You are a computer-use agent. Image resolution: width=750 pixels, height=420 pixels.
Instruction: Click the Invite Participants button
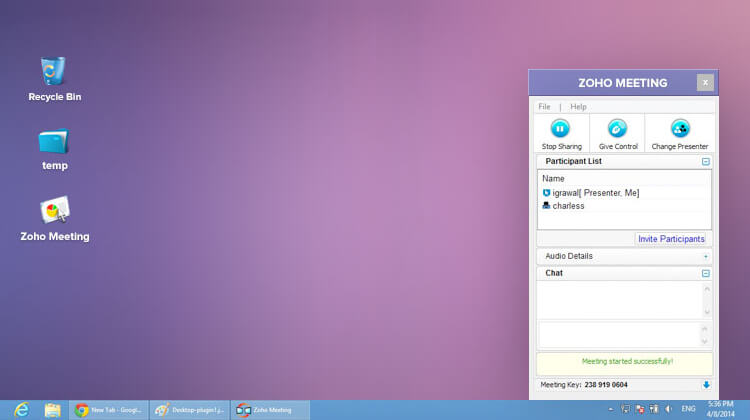coord(671,239)
